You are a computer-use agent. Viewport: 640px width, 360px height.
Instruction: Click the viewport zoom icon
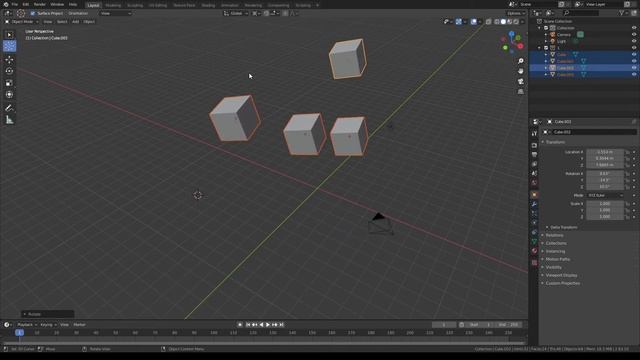(520, 61)
